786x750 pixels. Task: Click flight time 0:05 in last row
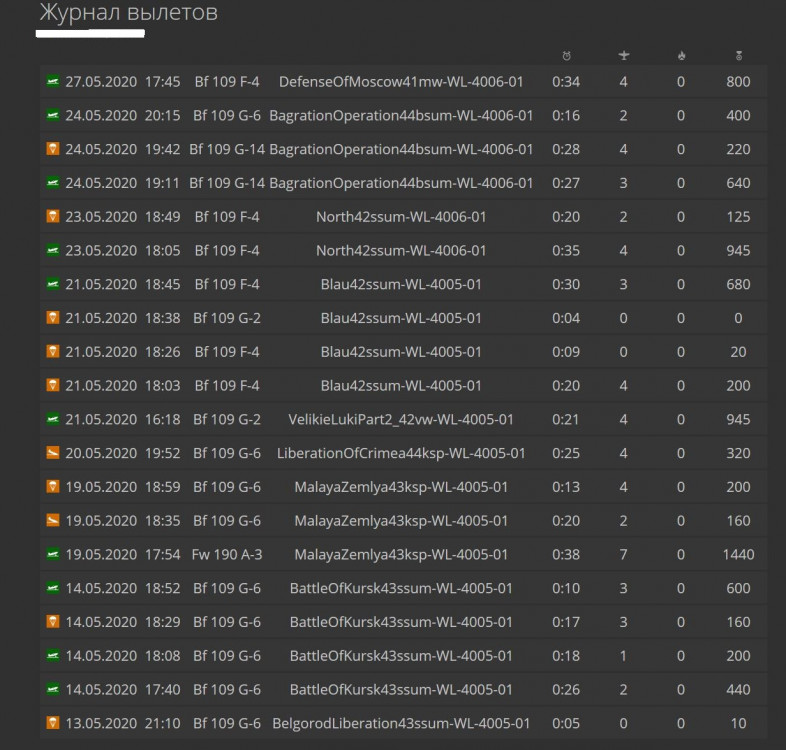click(x=566, y=723)
